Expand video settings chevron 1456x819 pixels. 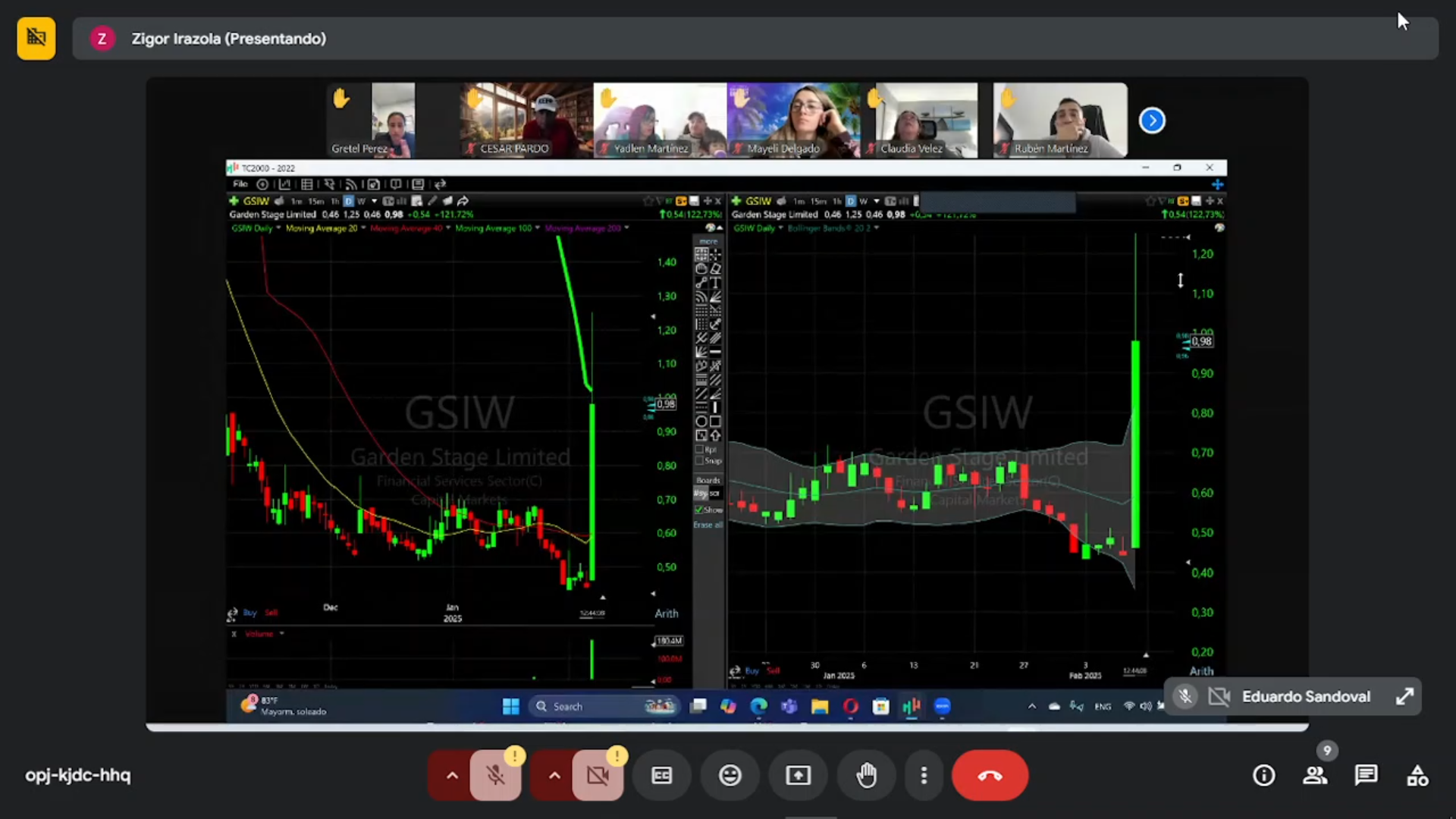click(x=554, y=775)
